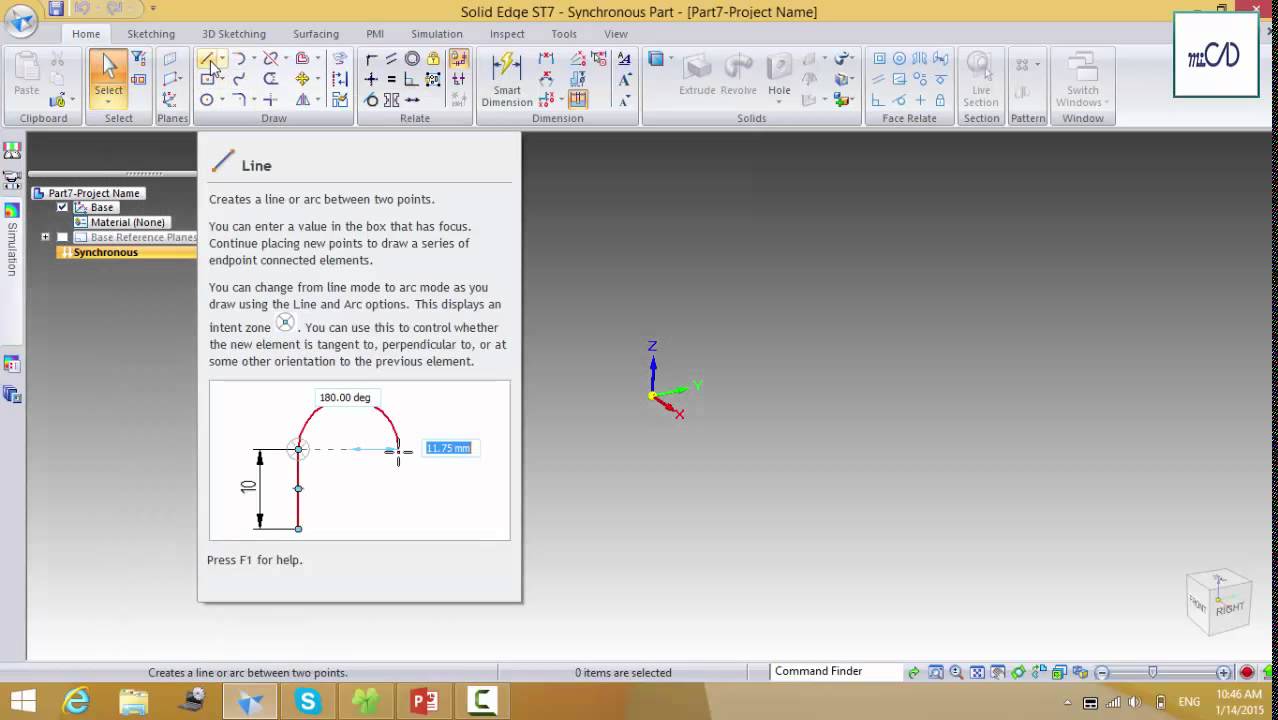
Task: Click the Fit view icon in status bar
Action: (978, 673)
